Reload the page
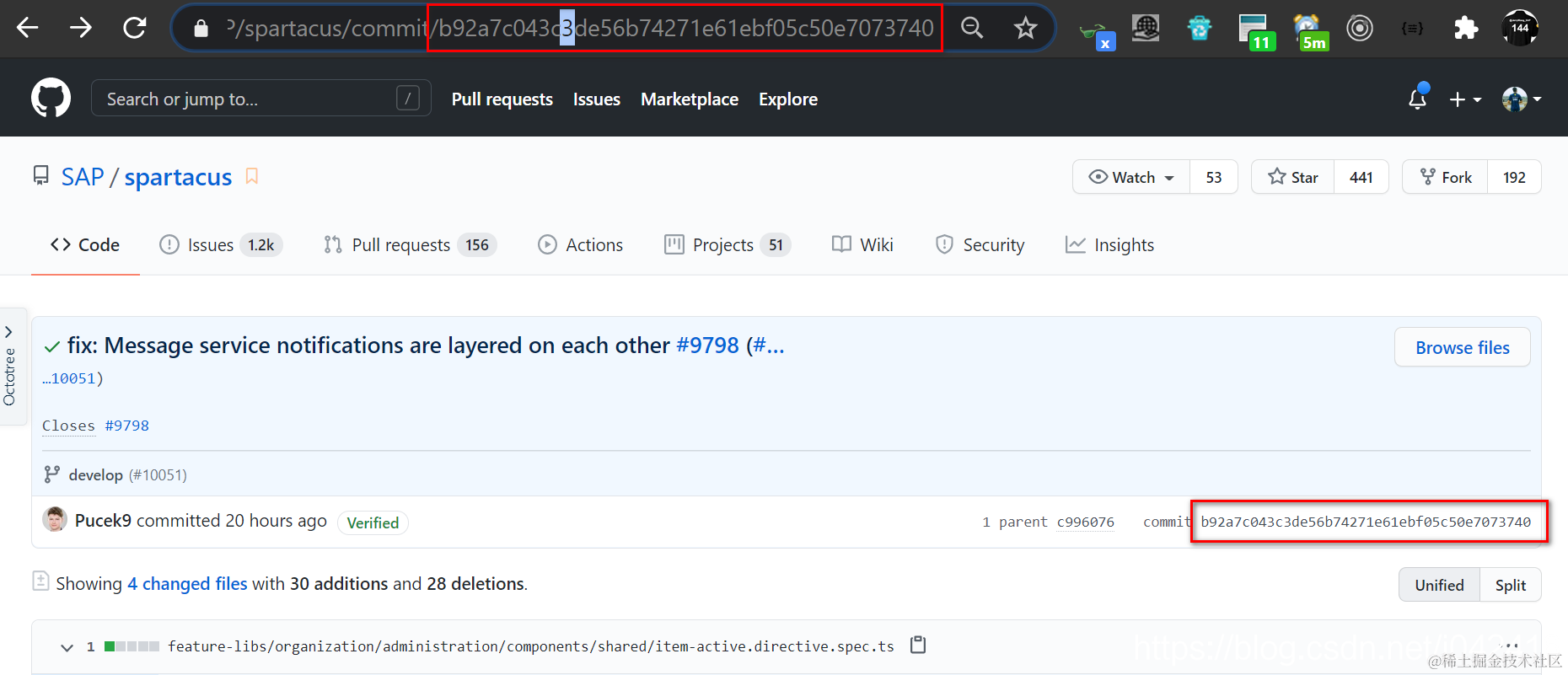The height and width of the screenshot is (675, 1568). (135, 28)
